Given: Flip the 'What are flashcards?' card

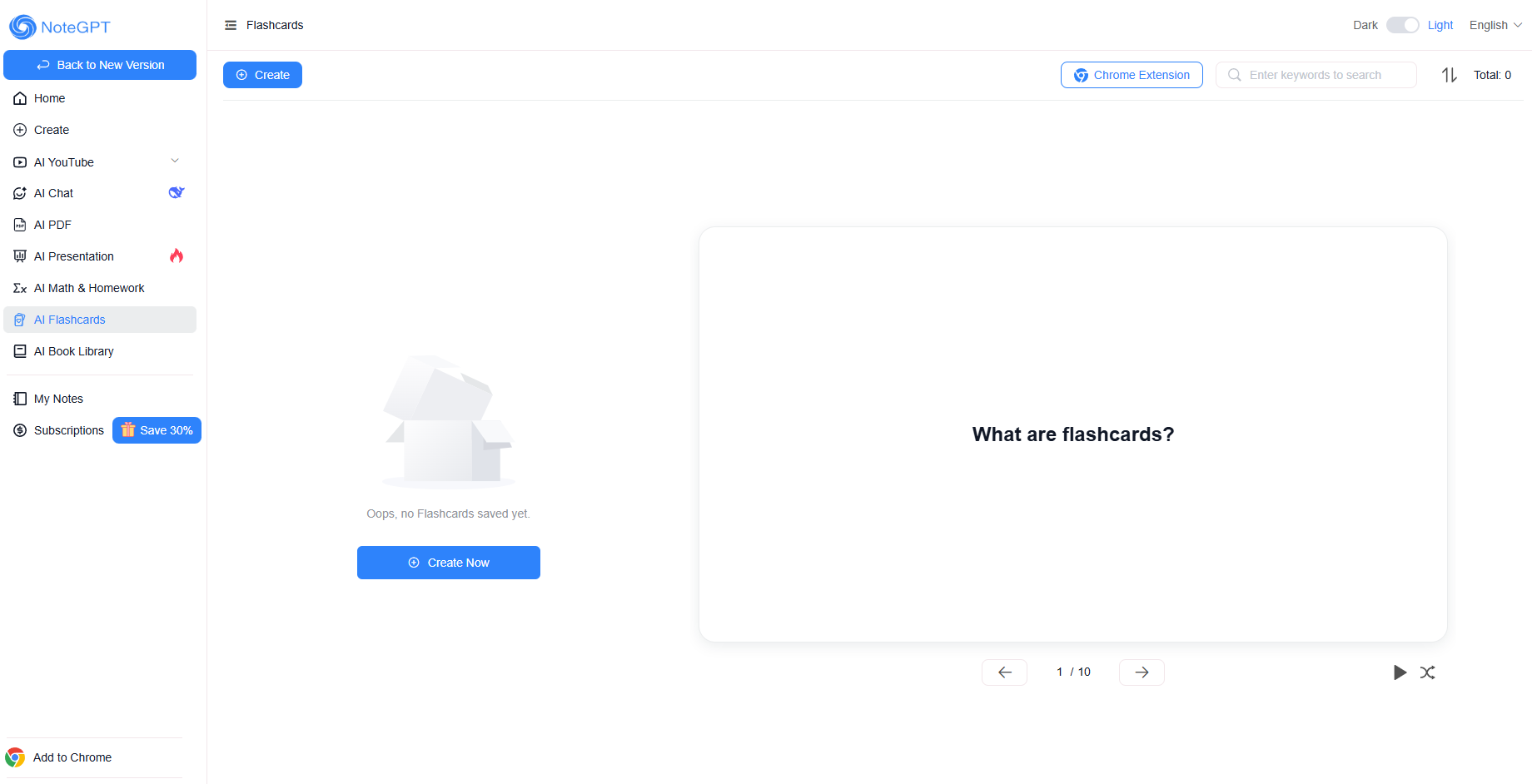Looking at the screenshot, I should 1073,434.
